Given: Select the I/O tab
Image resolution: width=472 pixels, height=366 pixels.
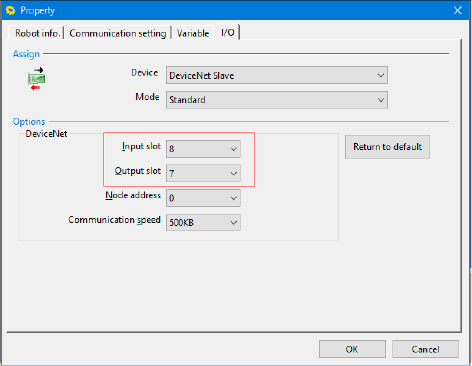Looking at the screenshot, I should click(x=227, y=32).
